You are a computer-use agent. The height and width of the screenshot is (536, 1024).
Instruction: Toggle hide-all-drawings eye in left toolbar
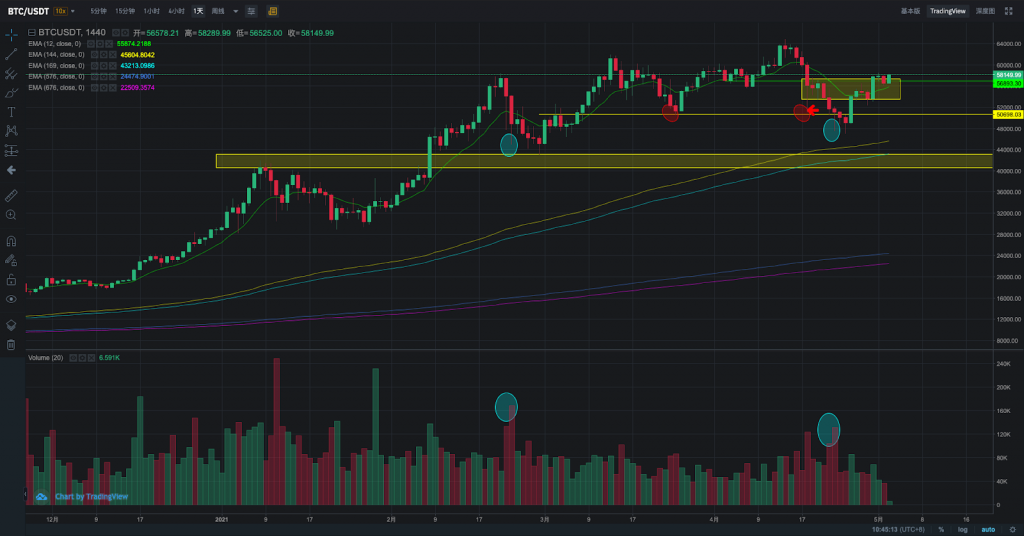pos(11,299)
